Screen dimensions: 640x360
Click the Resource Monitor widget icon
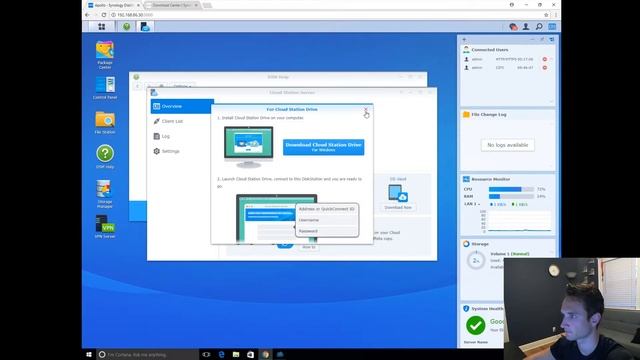pyautogui.click(x=466, y=179)
